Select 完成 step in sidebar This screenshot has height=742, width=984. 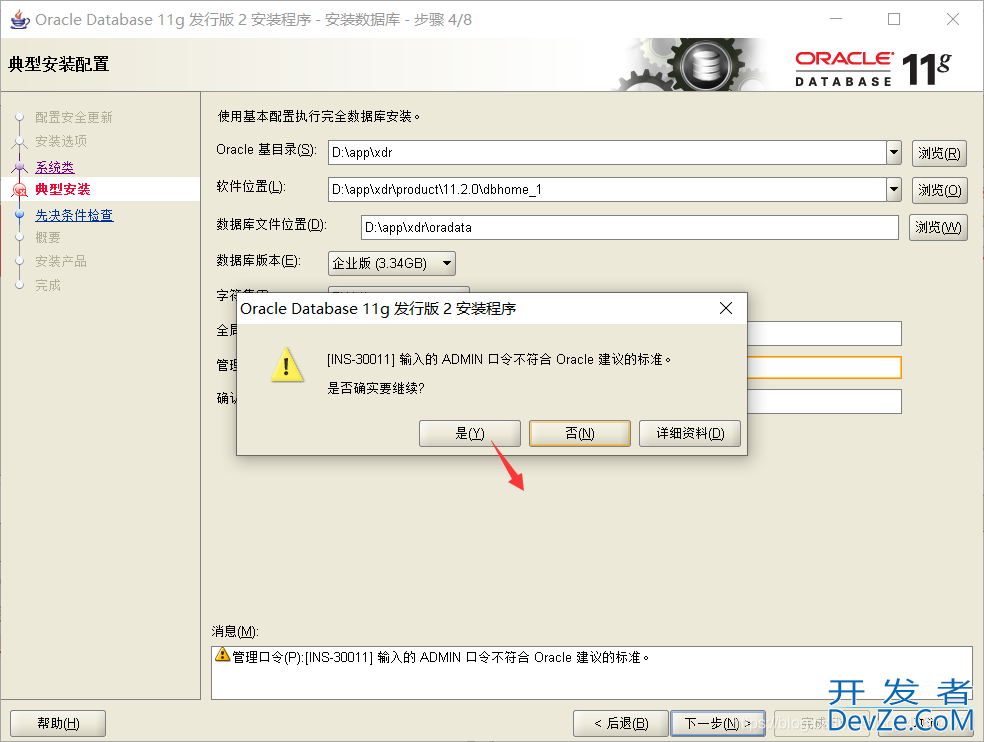pos(48,285)
